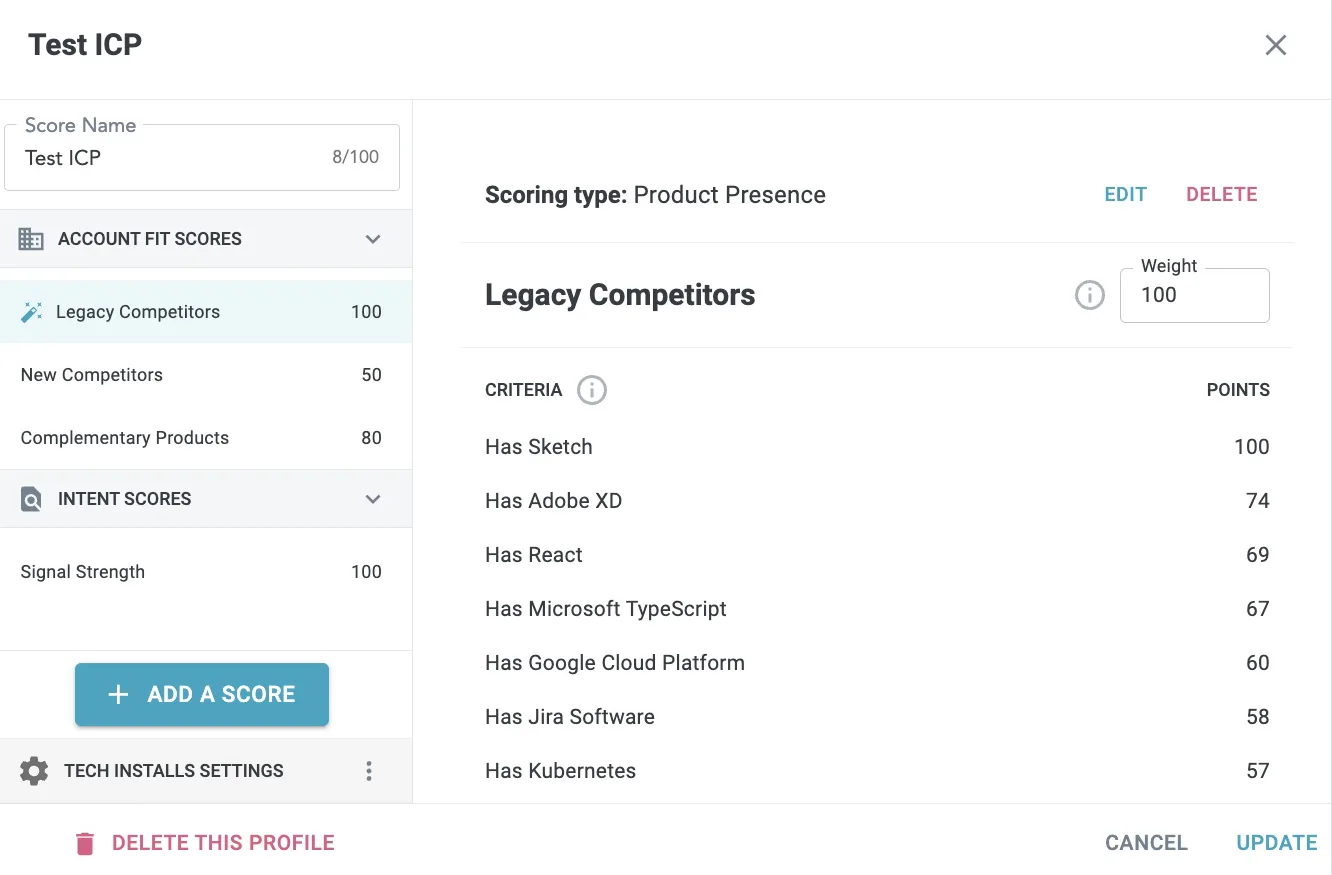Click the Has Adobe XD criterion
1332x875 pixels.
[x=877, y=501]
